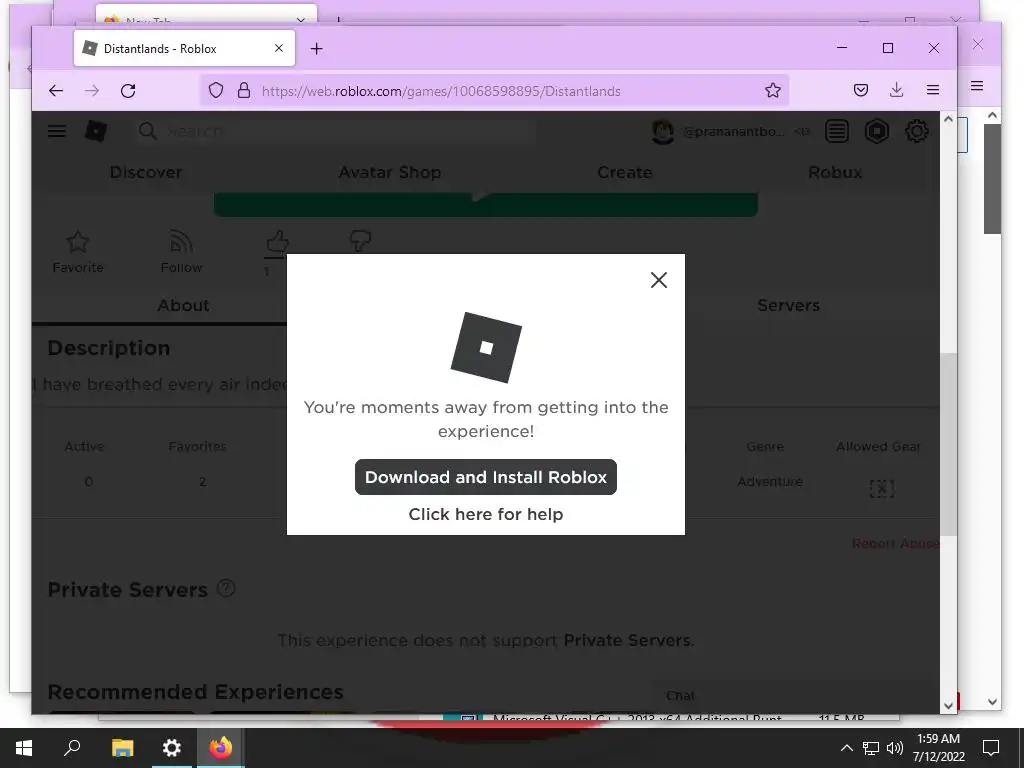Go back in Firefox

56,91
